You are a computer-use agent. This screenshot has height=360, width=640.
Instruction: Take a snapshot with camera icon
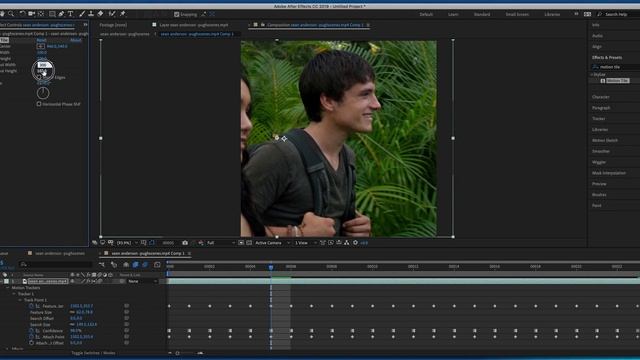click(x=185, y=243)
